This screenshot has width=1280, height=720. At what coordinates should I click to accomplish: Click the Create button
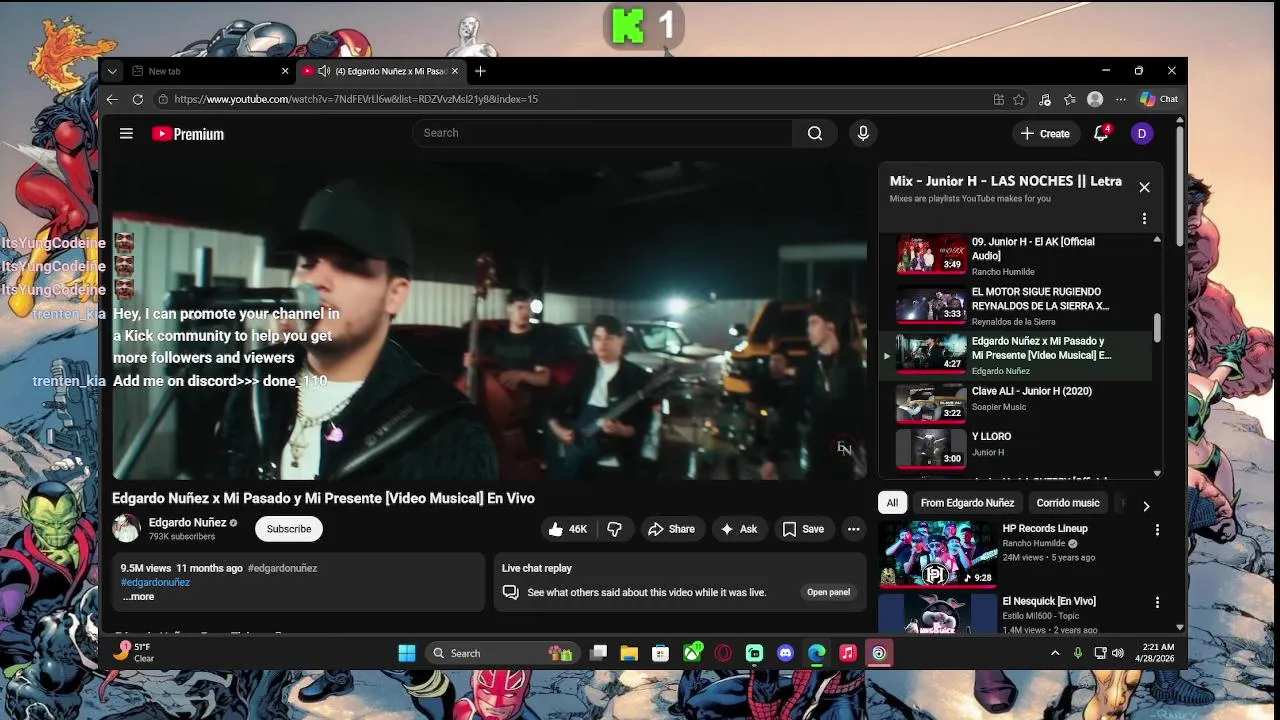click(x=1045, y=133)
